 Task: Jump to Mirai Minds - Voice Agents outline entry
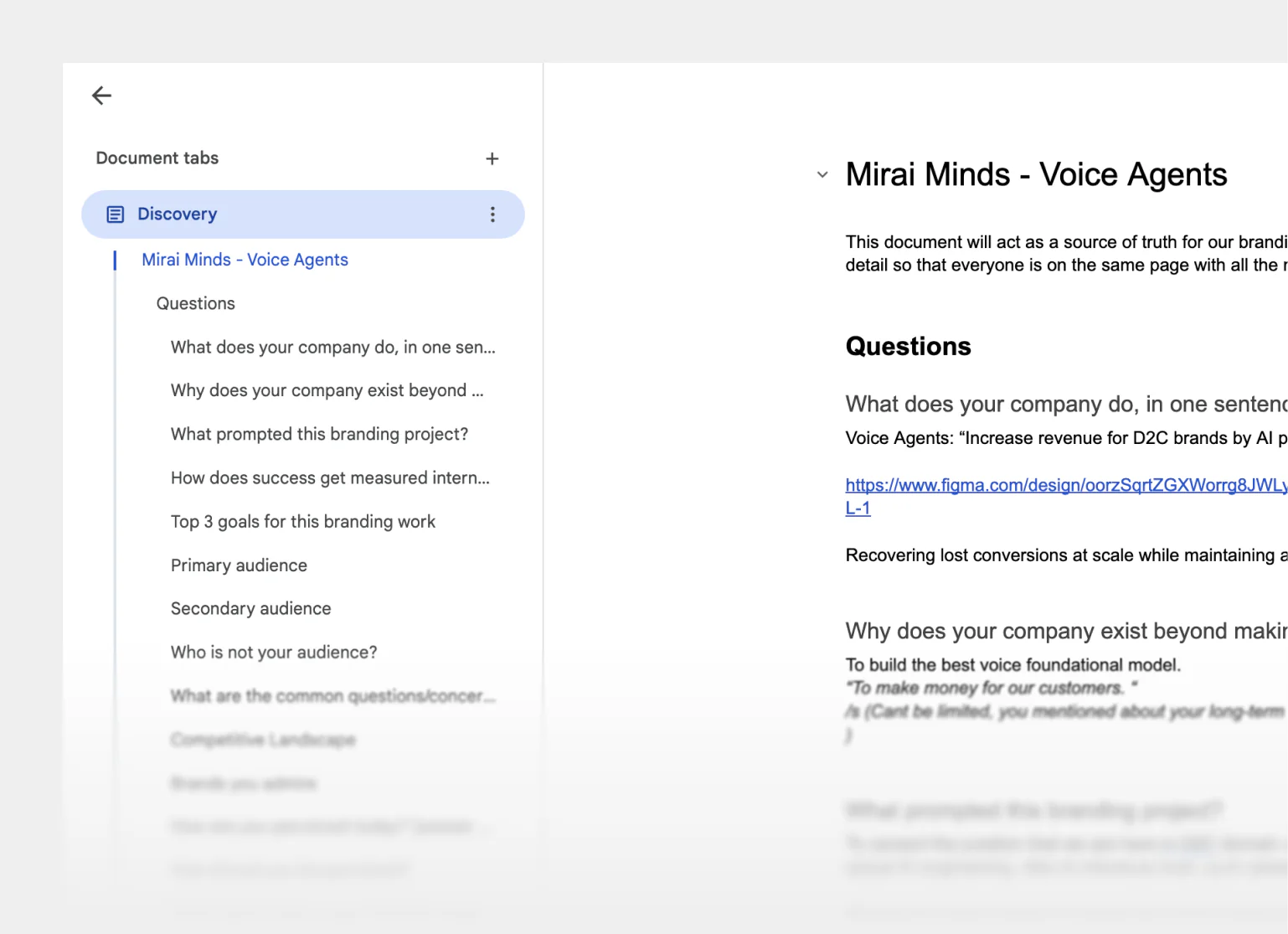pyautogui.click(x=245, y=260)
